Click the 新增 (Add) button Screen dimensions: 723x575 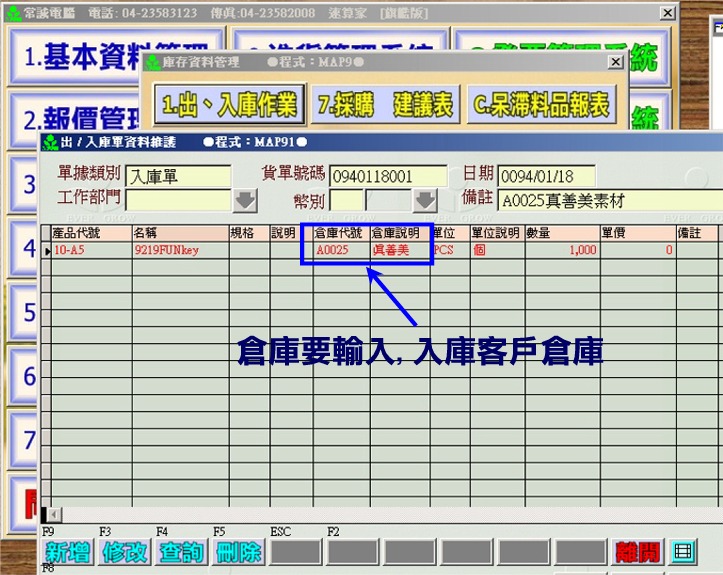(x=68, y=552)
